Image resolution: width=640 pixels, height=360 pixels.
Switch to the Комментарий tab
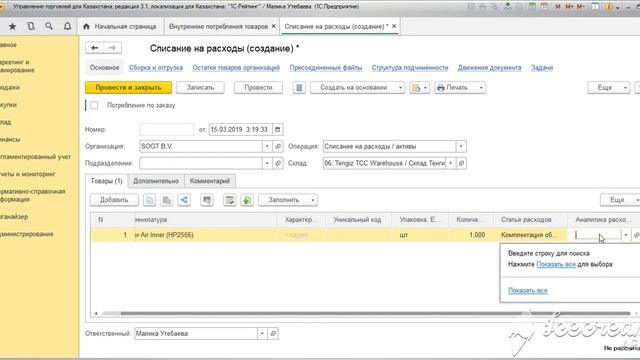[x=210, y=181]
